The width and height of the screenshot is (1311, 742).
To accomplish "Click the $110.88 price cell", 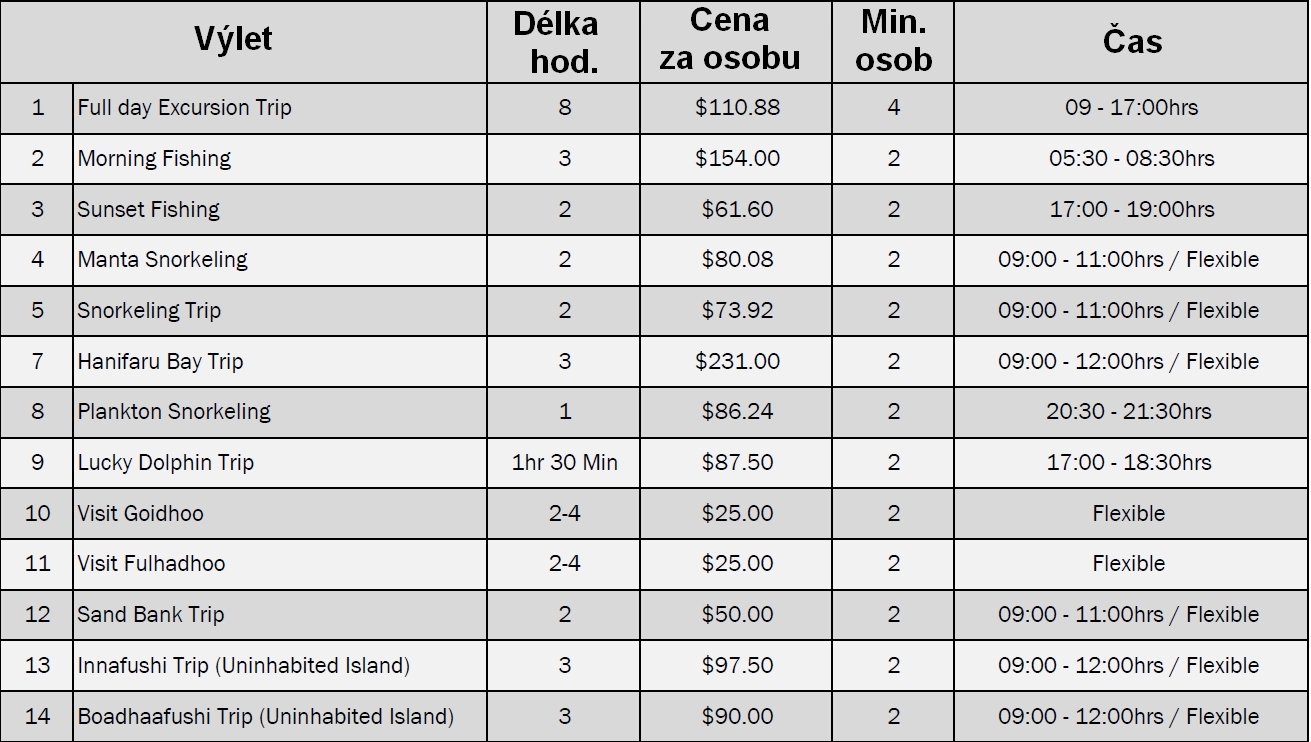I will pos(737,107).
